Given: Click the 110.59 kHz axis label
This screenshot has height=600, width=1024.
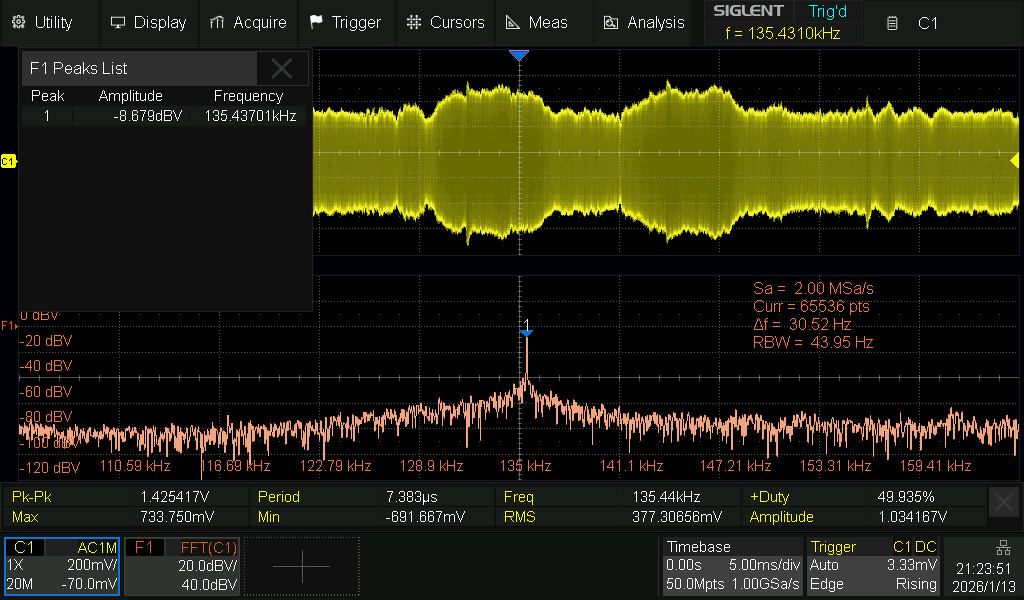Looking at the screenshot, I should [x=135, y=466].
